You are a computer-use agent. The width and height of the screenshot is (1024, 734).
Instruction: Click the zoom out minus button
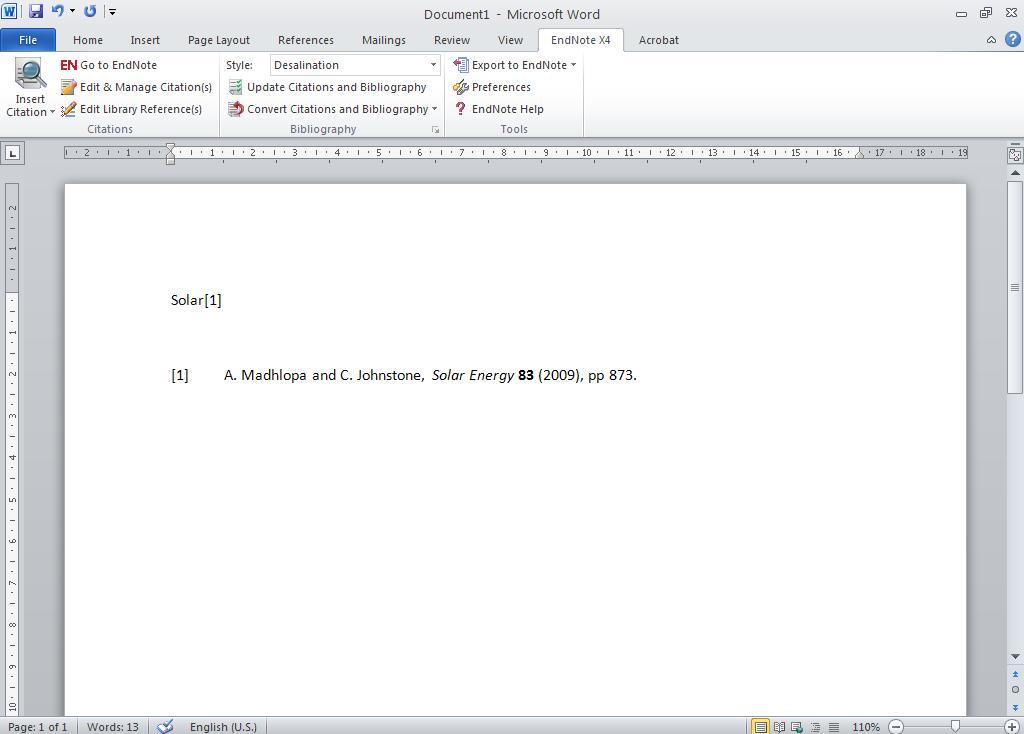(897, 727)
